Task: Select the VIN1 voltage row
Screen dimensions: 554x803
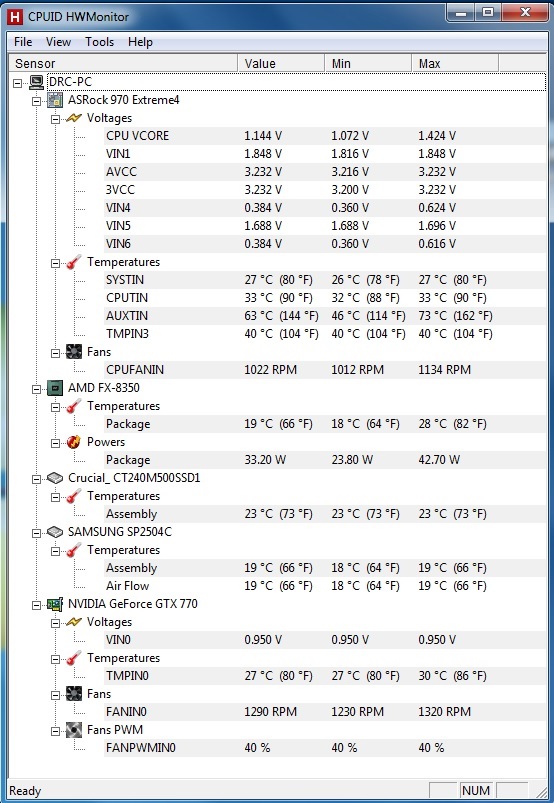Action: (325, 154)
